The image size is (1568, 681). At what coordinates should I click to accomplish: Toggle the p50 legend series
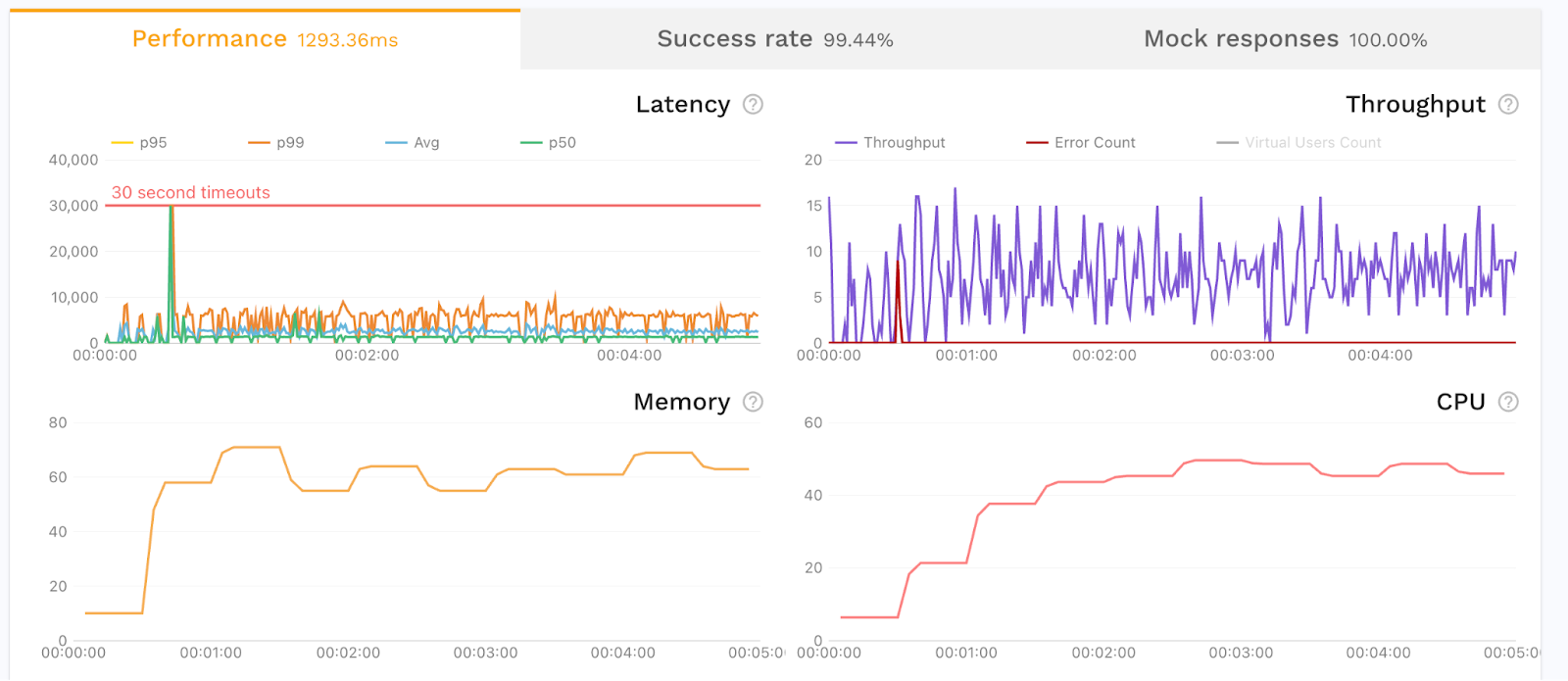coord(548,142)
